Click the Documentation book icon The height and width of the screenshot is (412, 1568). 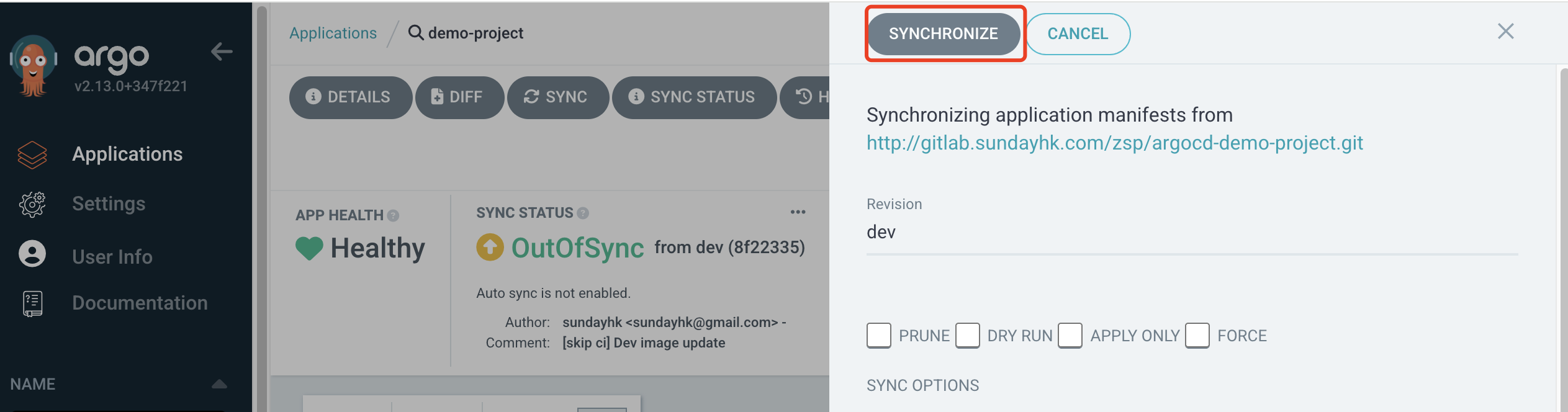tap(32, 303)
